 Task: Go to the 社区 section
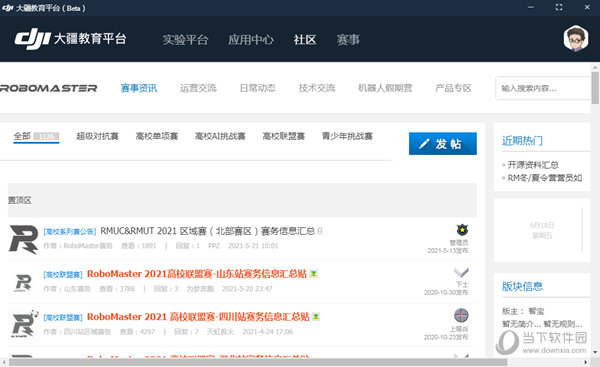coord(305,39)
